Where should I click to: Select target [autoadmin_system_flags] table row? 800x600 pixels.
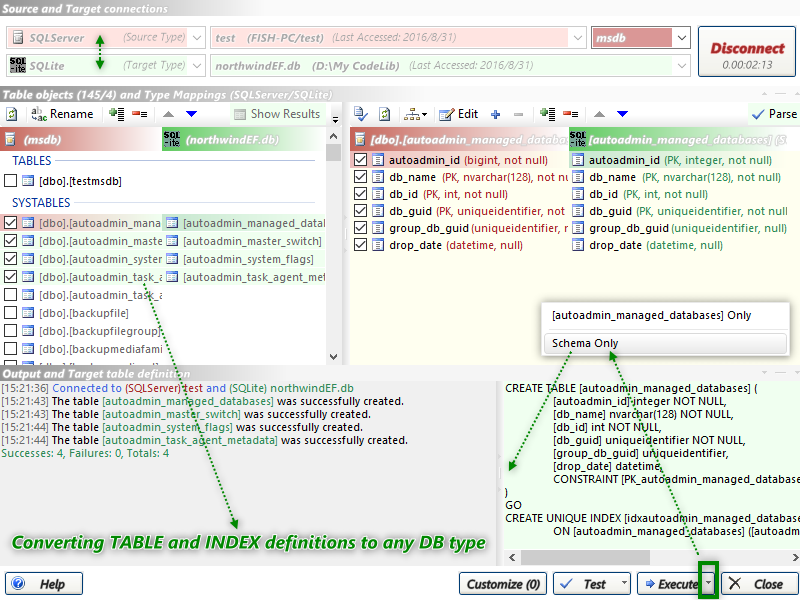pos(244,259)
